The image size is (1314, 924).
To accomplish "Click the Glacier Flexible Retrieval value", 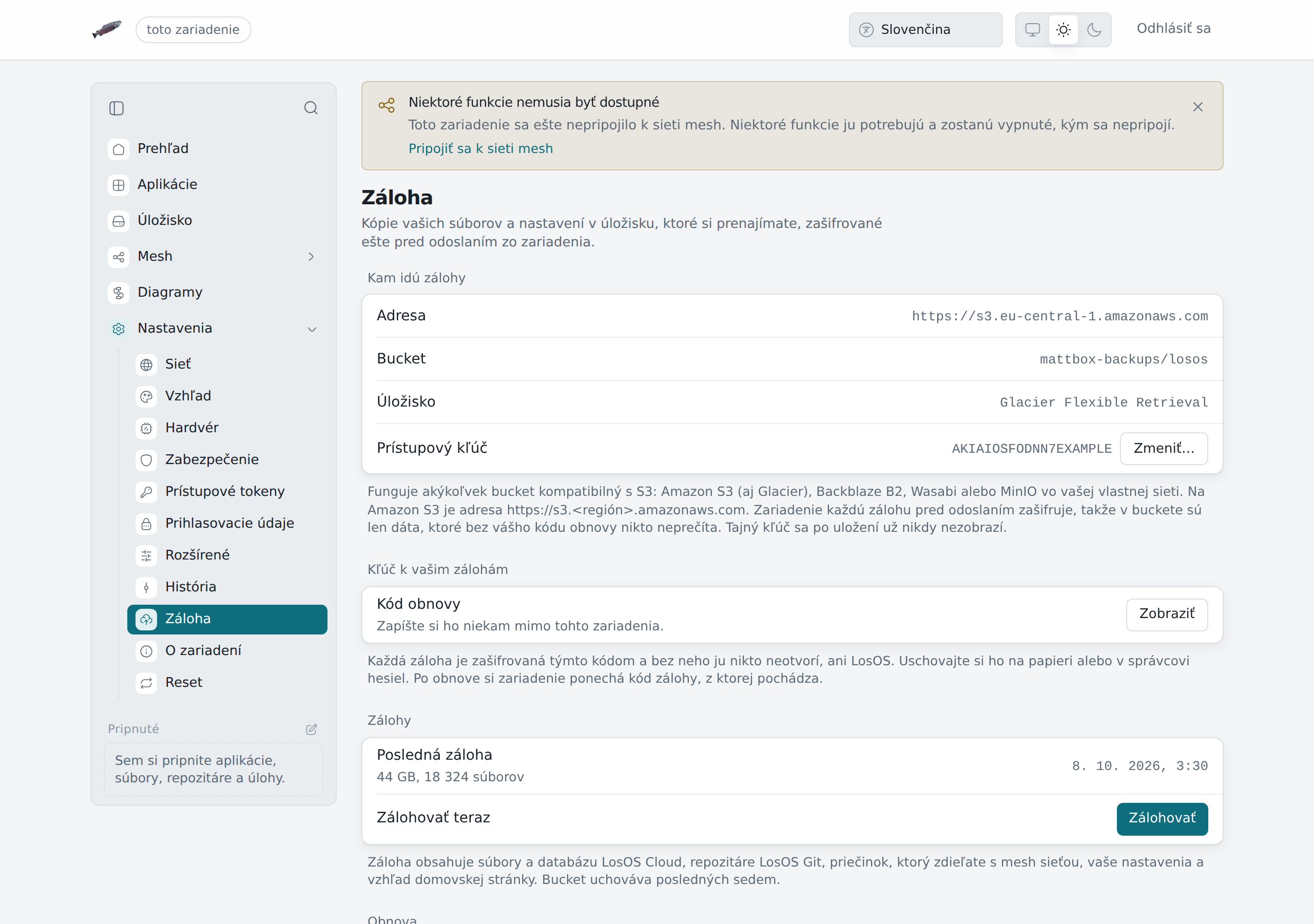I will (x=1104, y=402).
